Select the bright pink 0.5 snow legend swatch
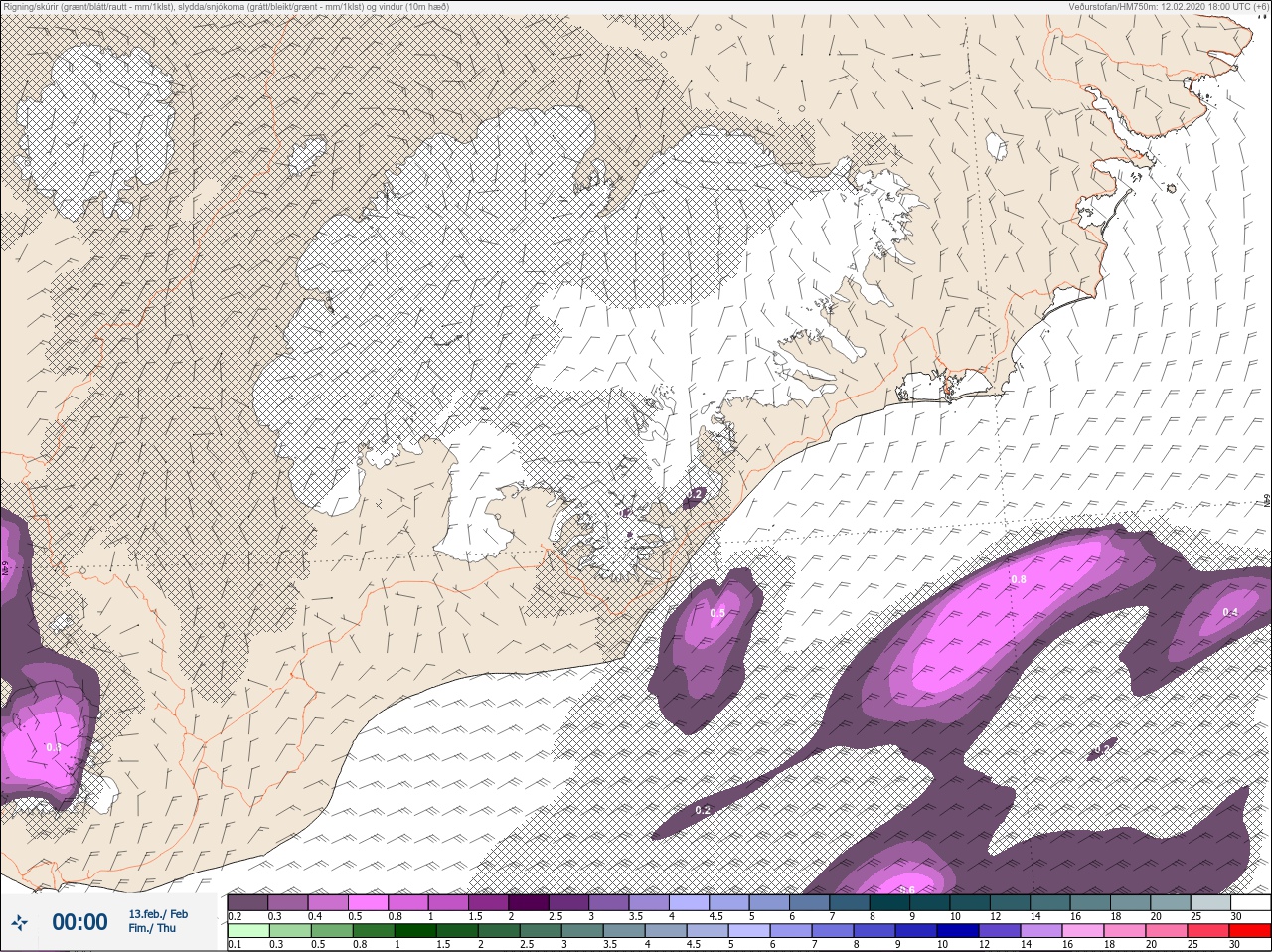 [368, 902]
